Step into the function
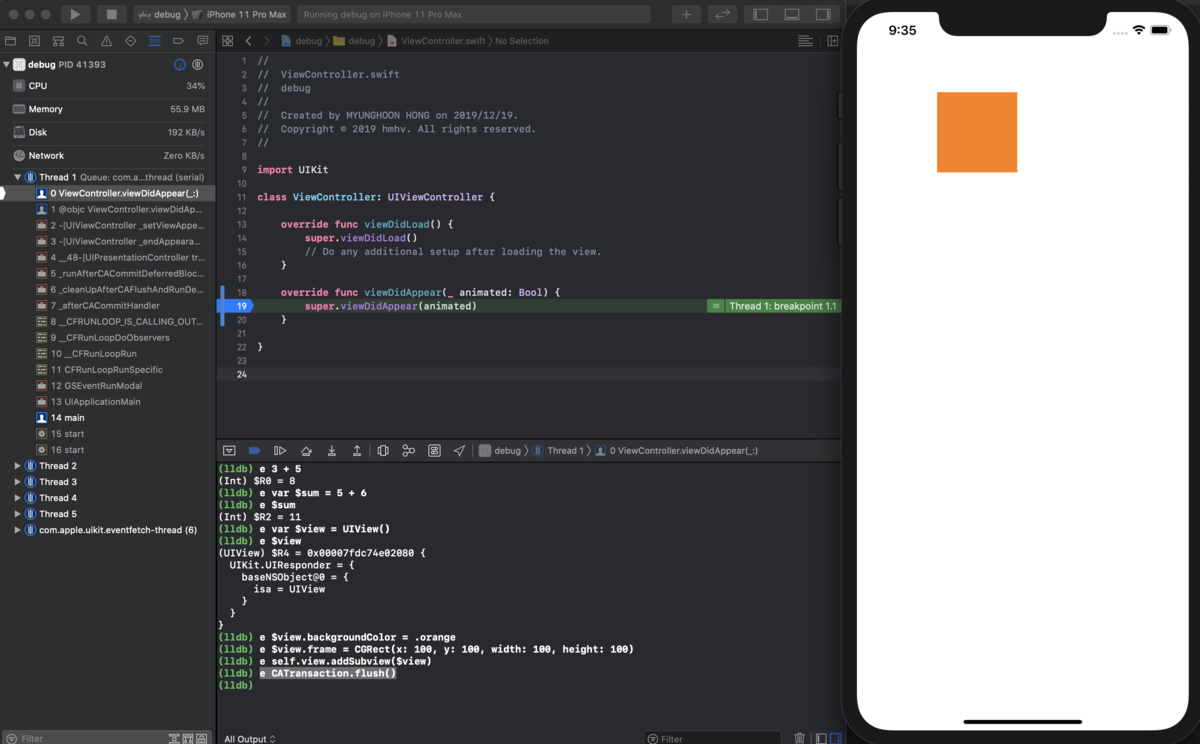The image size is (1200, 744). coord(332,451)
